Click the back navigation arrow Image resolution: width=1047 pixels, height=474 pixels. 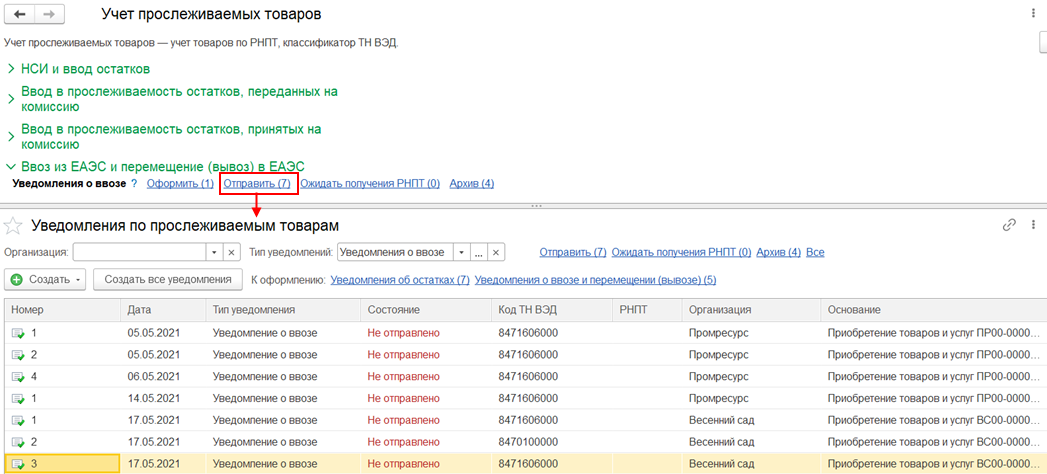[19, 15]
